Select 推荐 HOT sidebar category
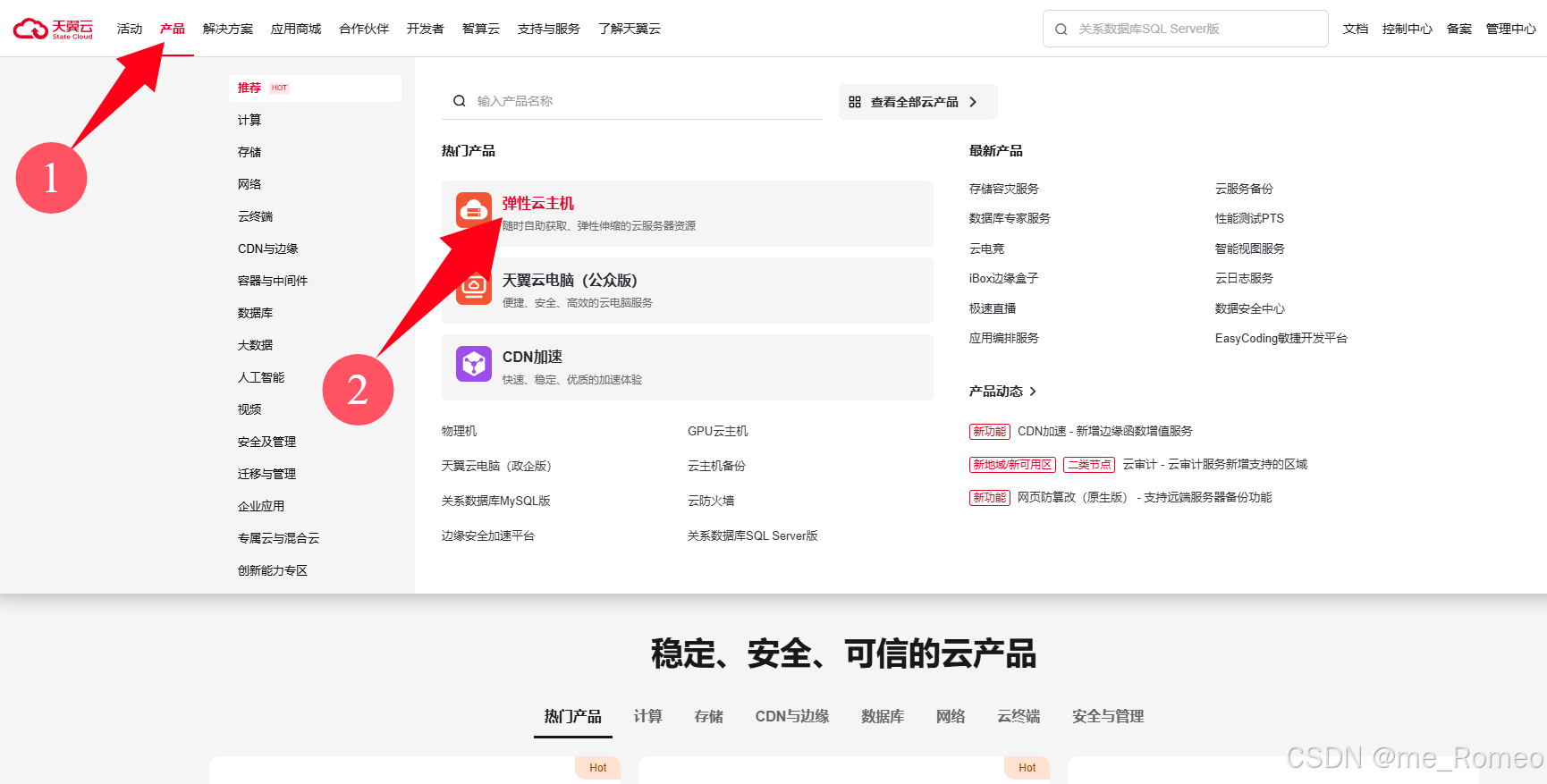 point(315,88)
